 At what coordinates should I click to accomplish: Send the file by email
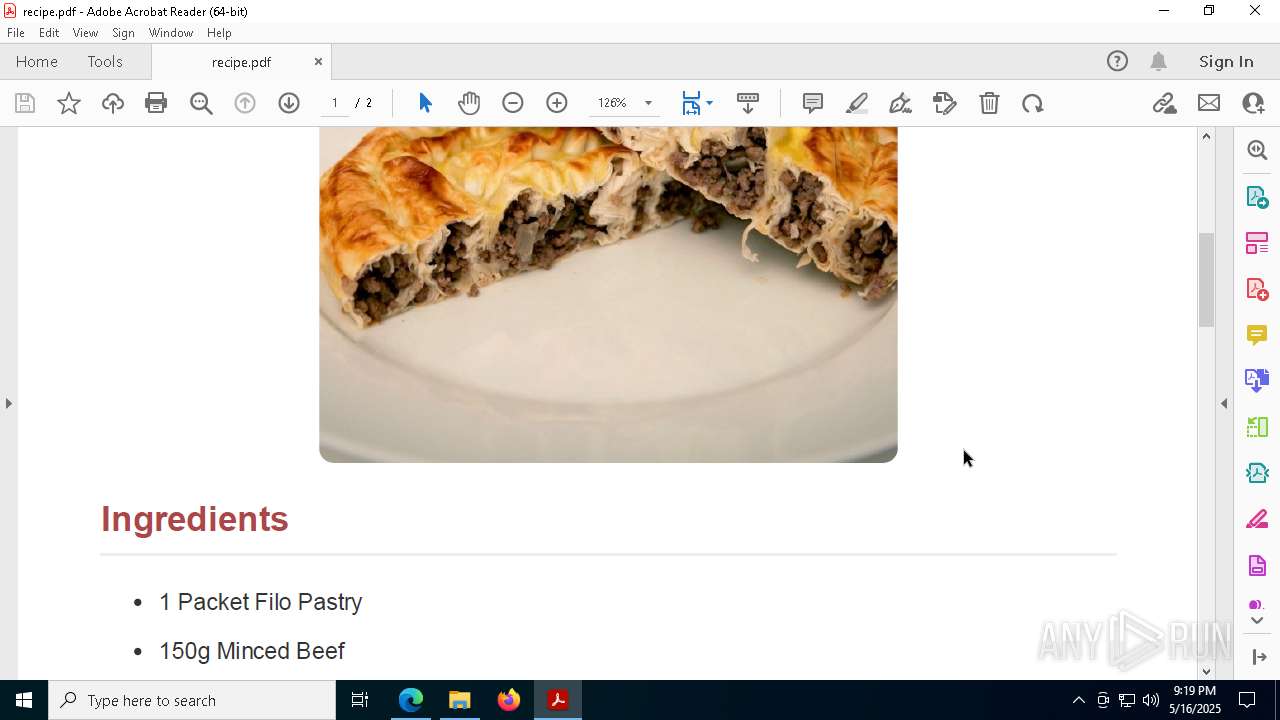coord(1209,103)
